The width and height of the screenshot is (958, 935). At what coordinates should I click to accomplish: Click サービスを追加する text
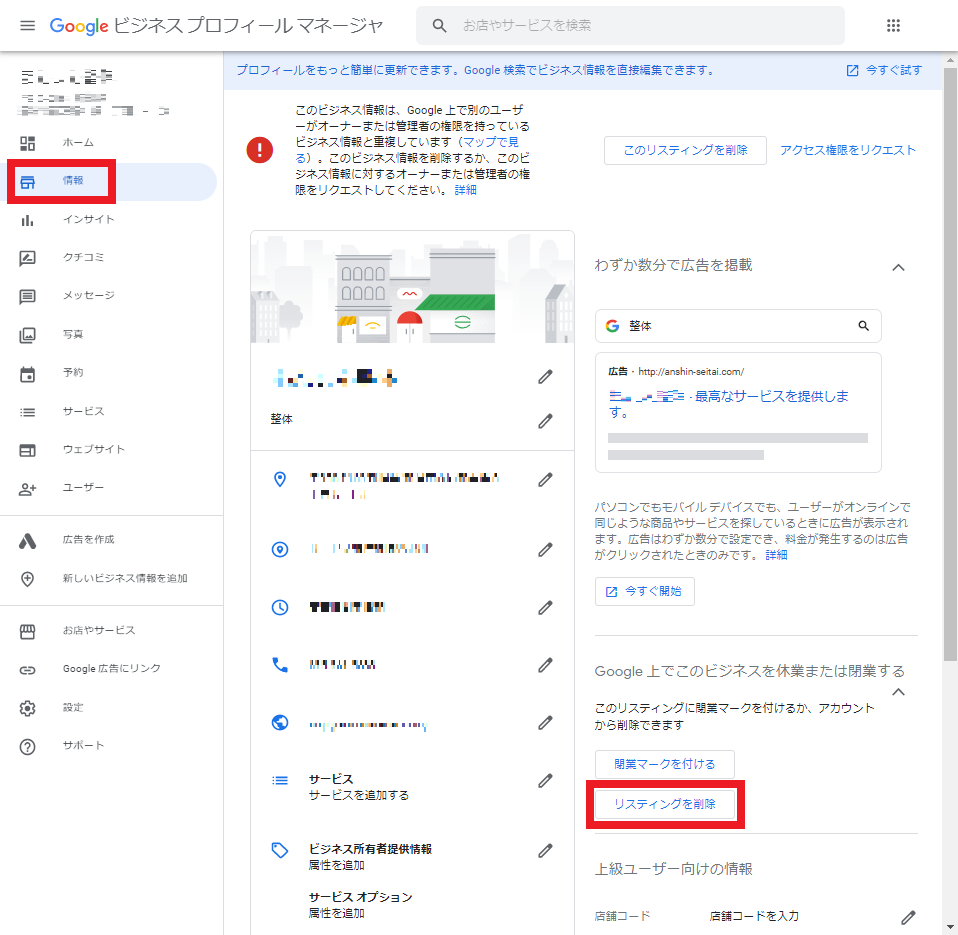[359, 796]
